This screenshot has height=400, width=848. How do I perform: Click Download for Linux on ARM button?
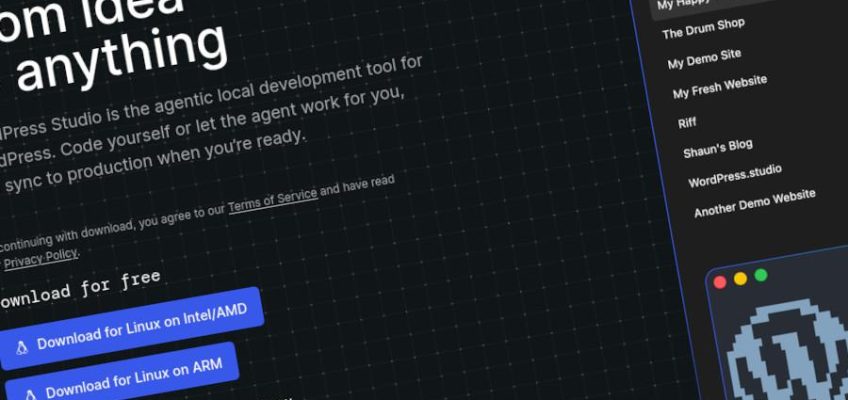(122, 374)
